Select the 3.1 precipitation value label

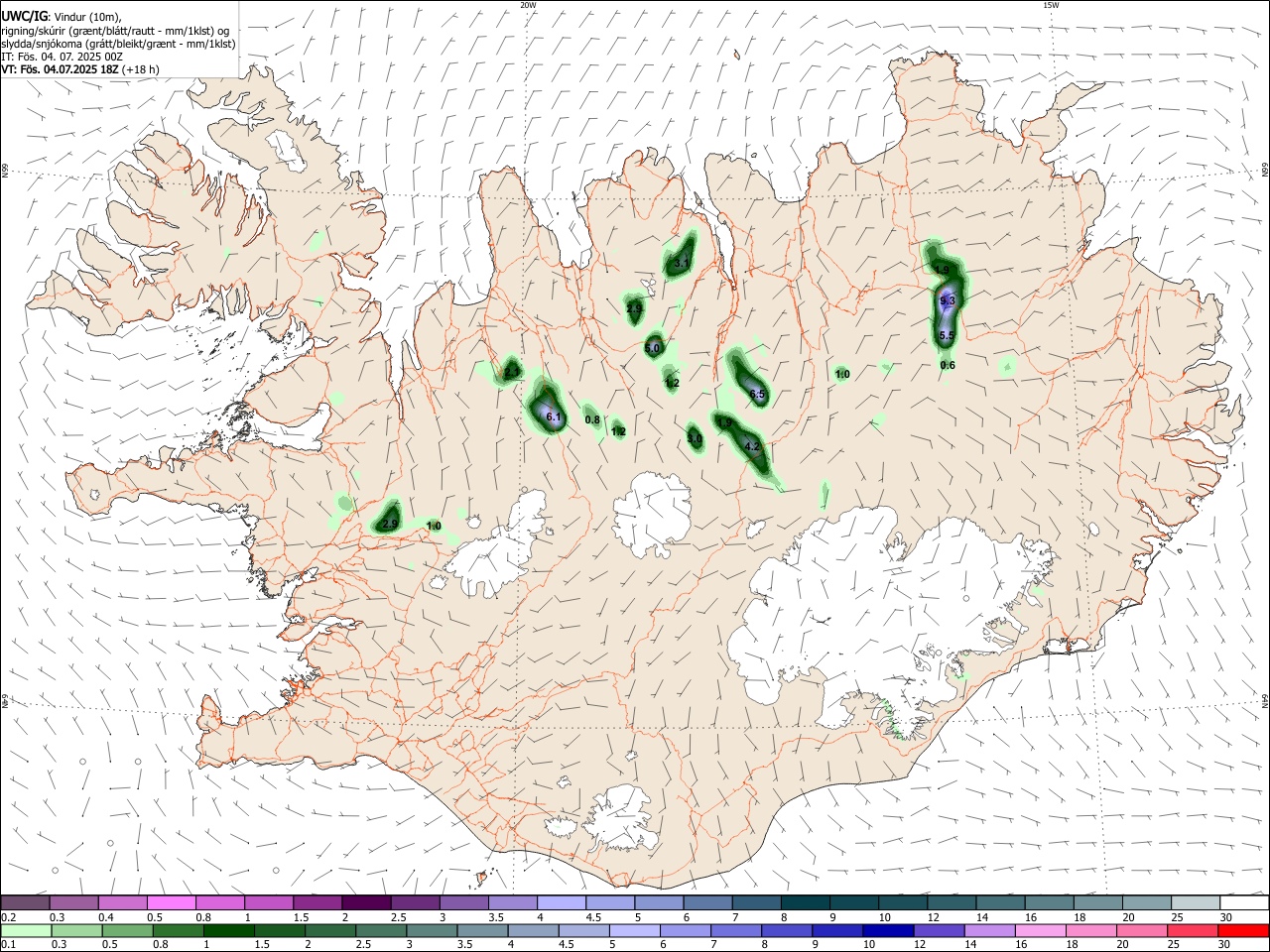[681, 264]
